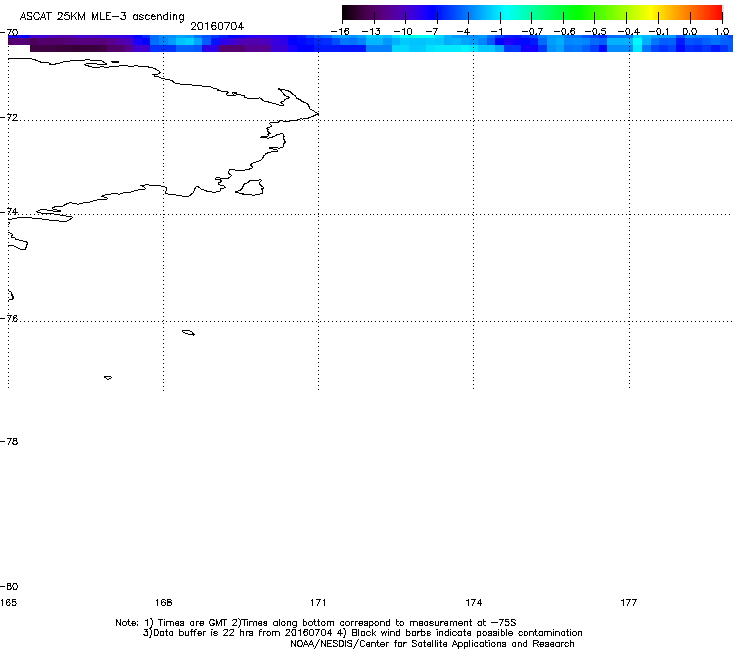Click the -0.6 color scale label

tap(564, 32)
